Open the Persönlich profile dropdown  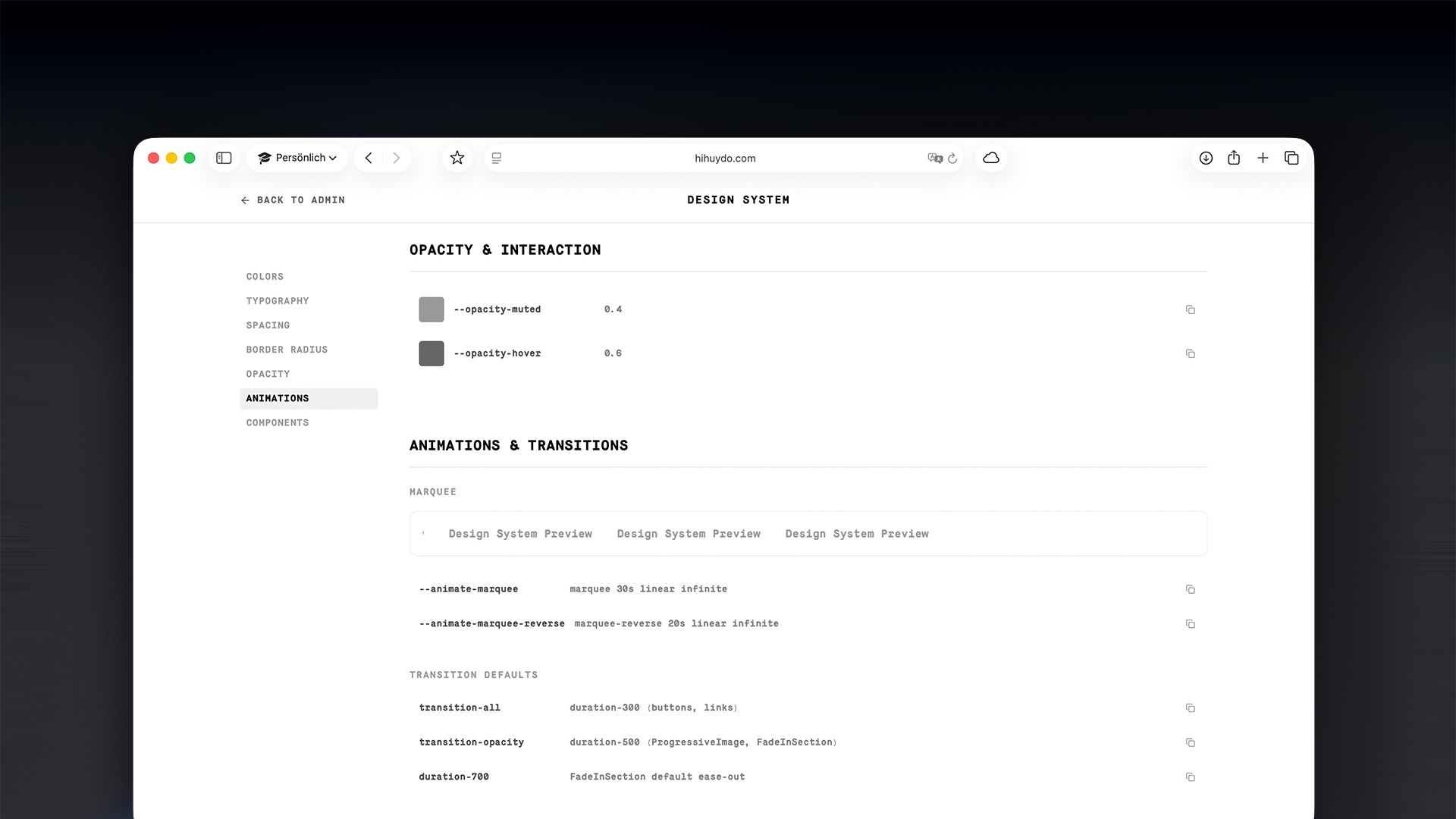[297, 158]
